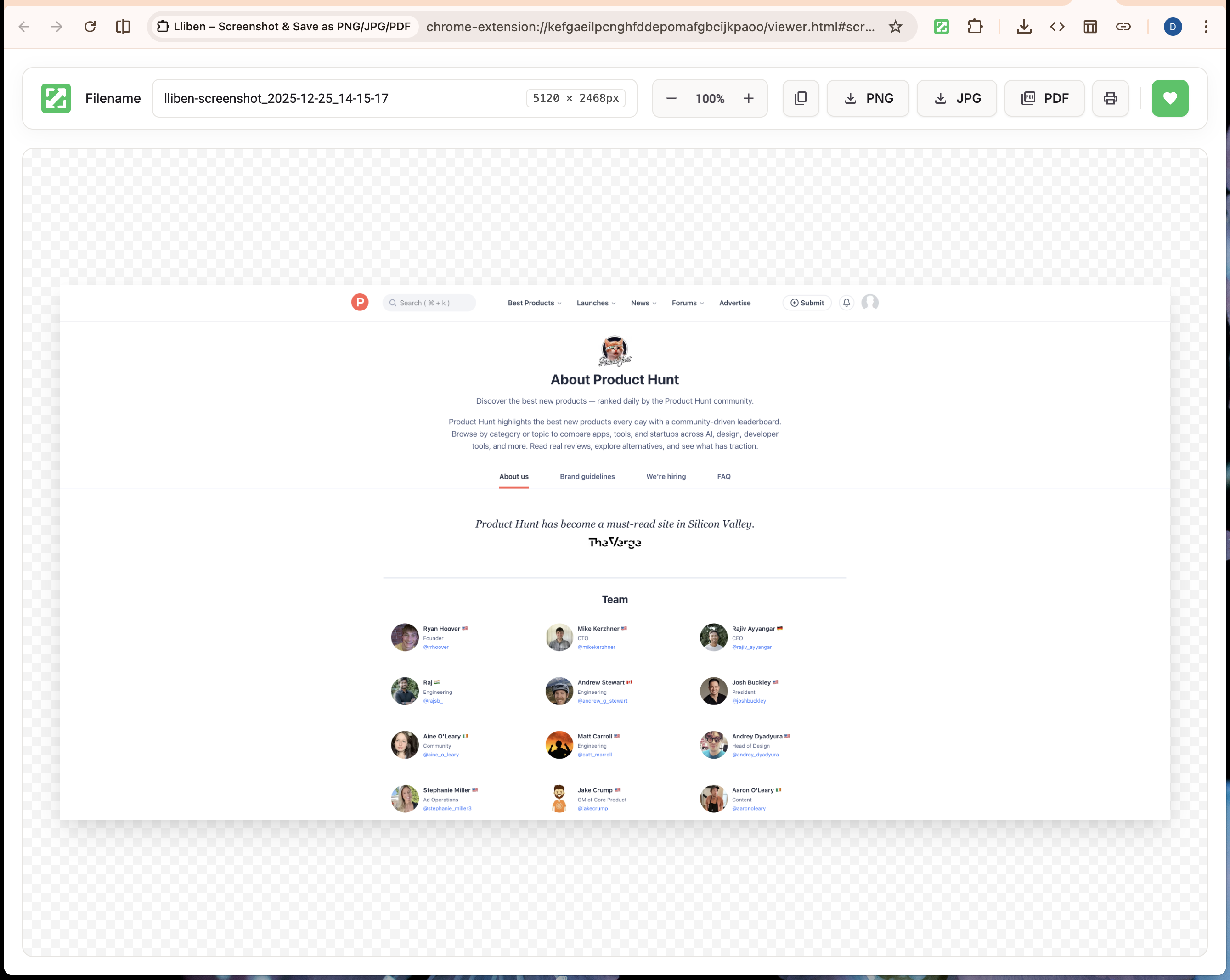1230x980 pixels.
Task: Switch to the Brand guidelines tab
Action: [587, 476]
